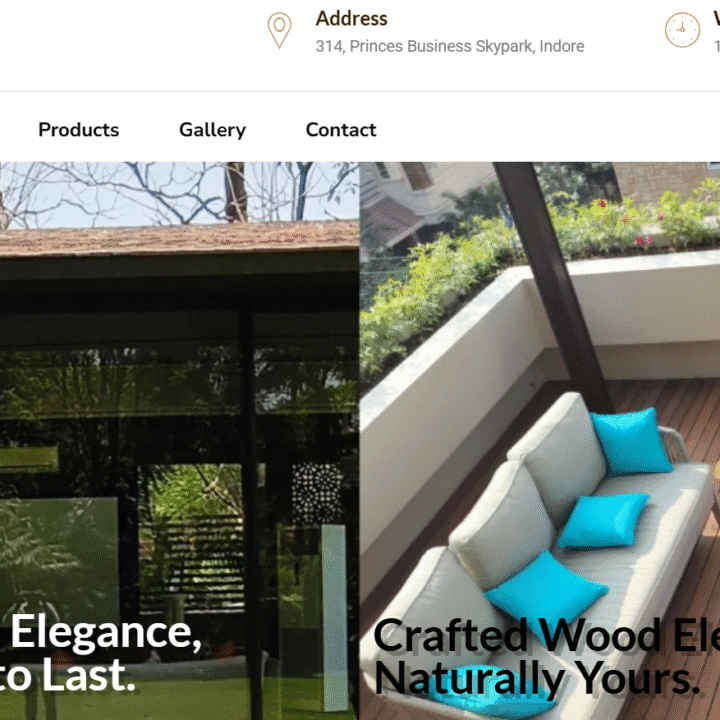Click the 'Elegance,' slide heading
Viewport: 720px width, 720px height.
click(106, 633)
